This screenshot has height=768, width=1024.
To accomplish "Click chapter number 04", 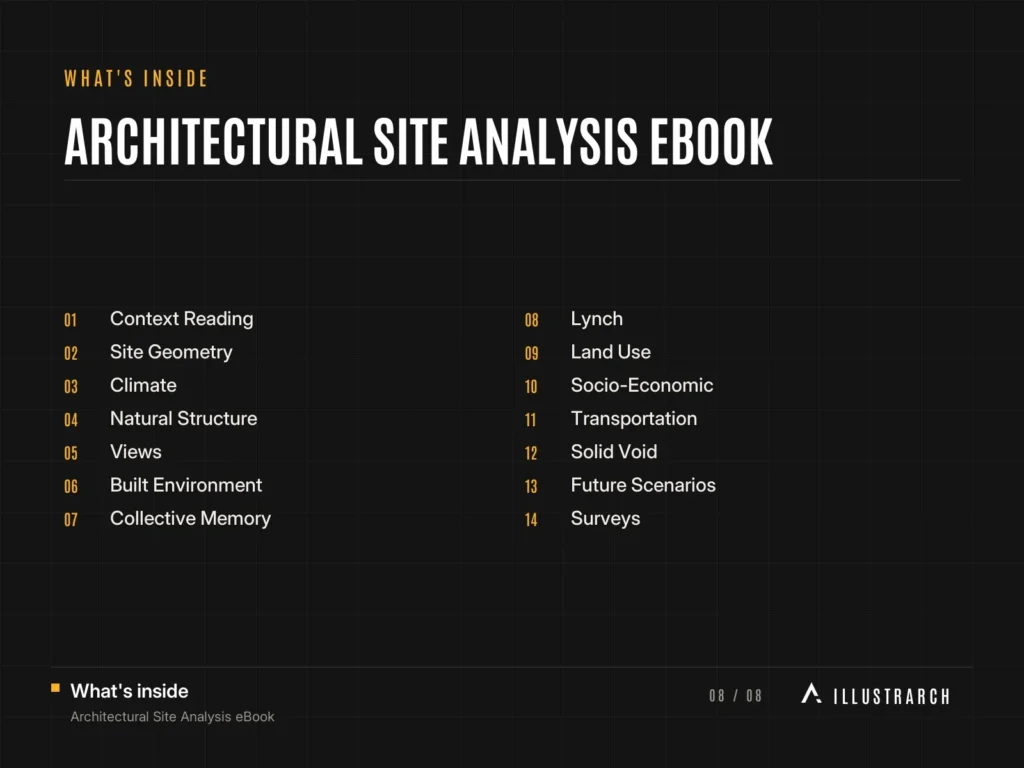I will click(x=71, y=420).
